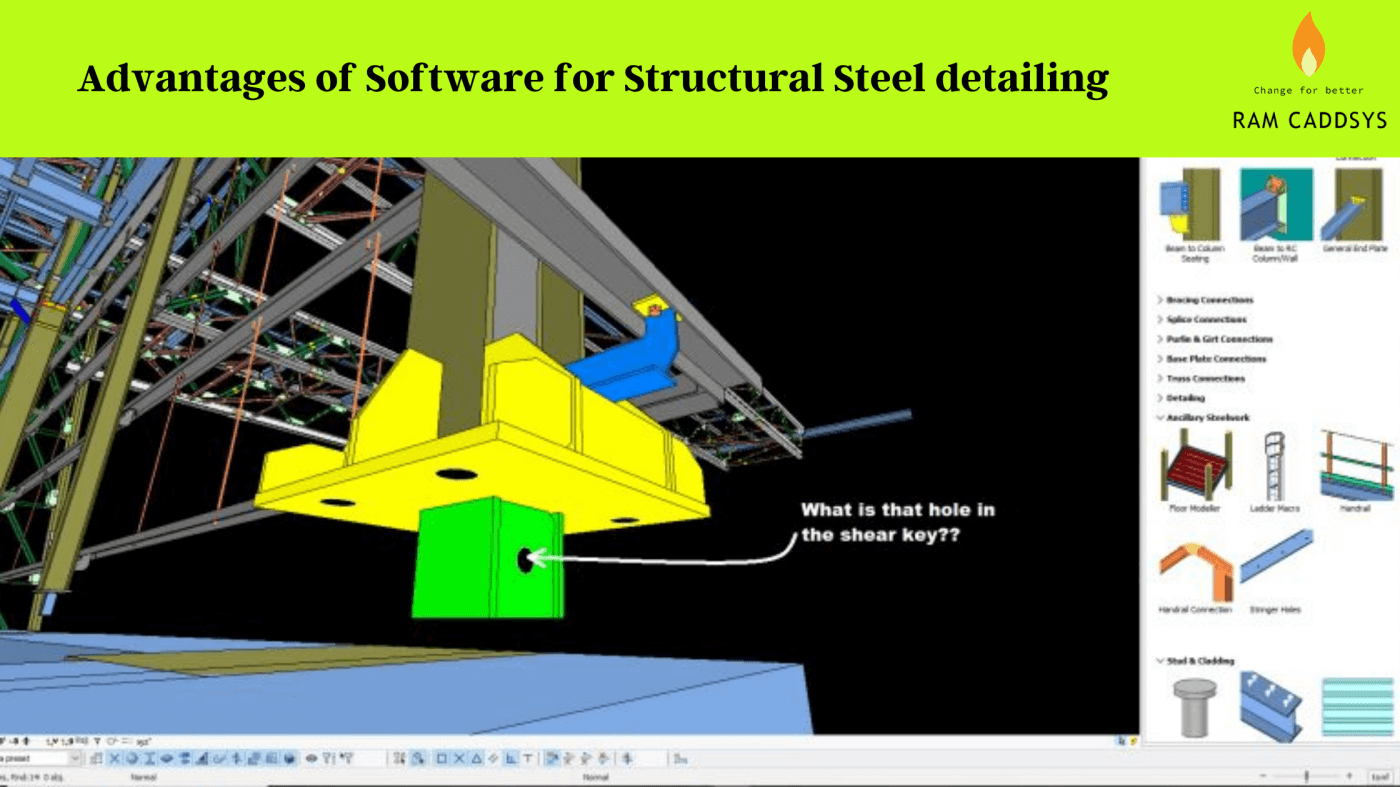Click the plus button beside the slider
The width and height of the screenshot is (1400, 787).
1349,775
